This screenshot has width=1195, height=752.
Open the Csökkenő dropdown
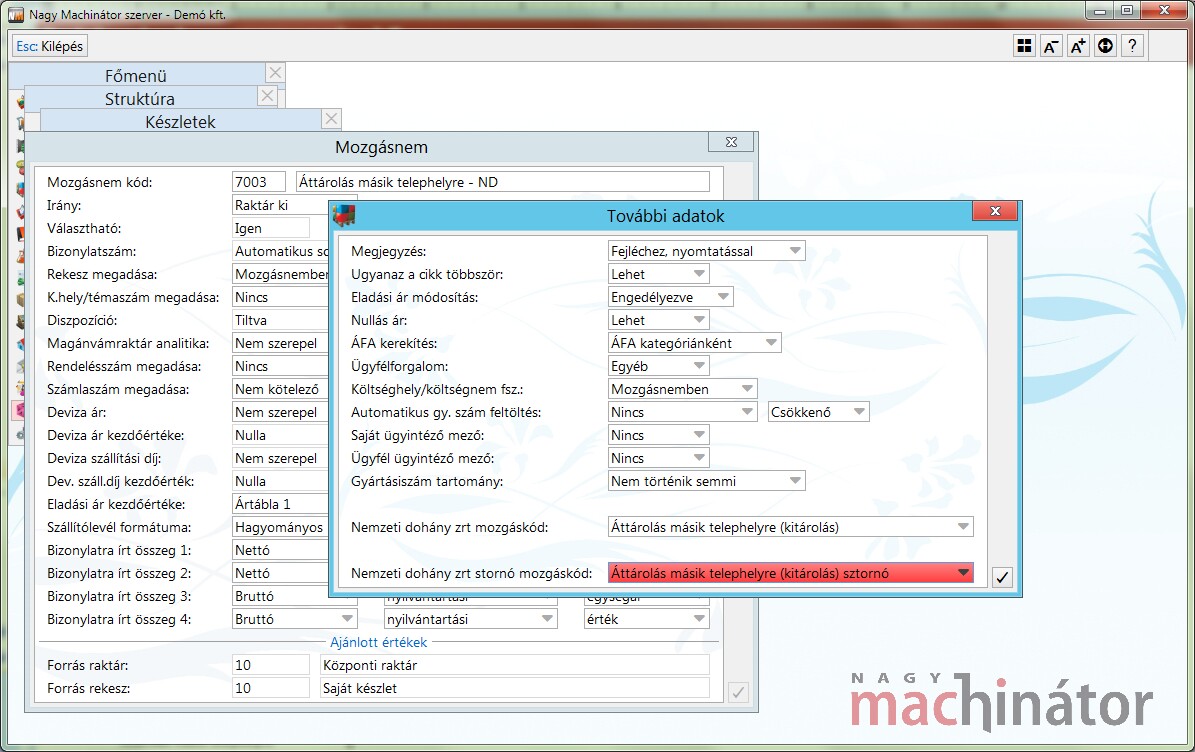click(819, 412)
